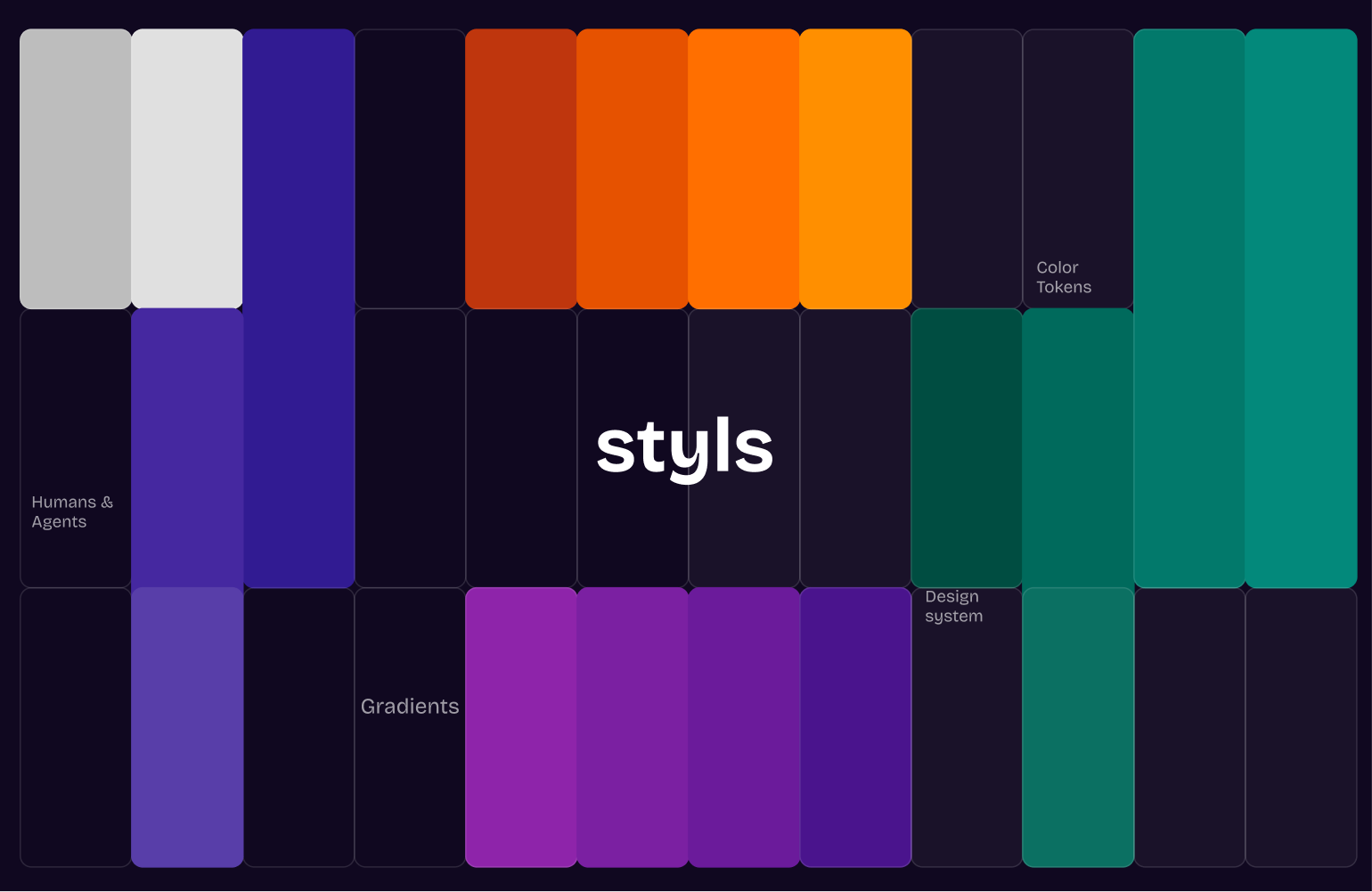Select magenta-purple swatch beside Gradients label
Image resolution: width=1372 pixels, height=892 pixels.
tap(521, 727)
